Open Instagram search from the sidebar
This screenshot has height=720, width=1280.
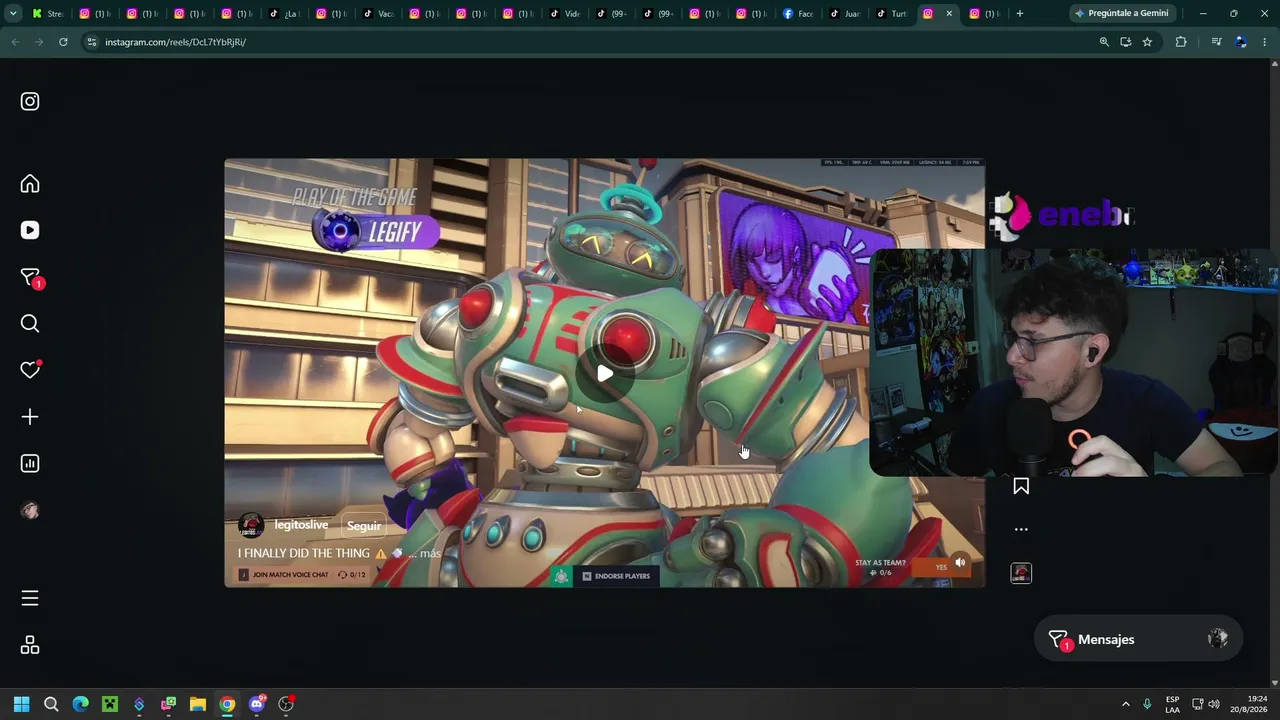30,323
